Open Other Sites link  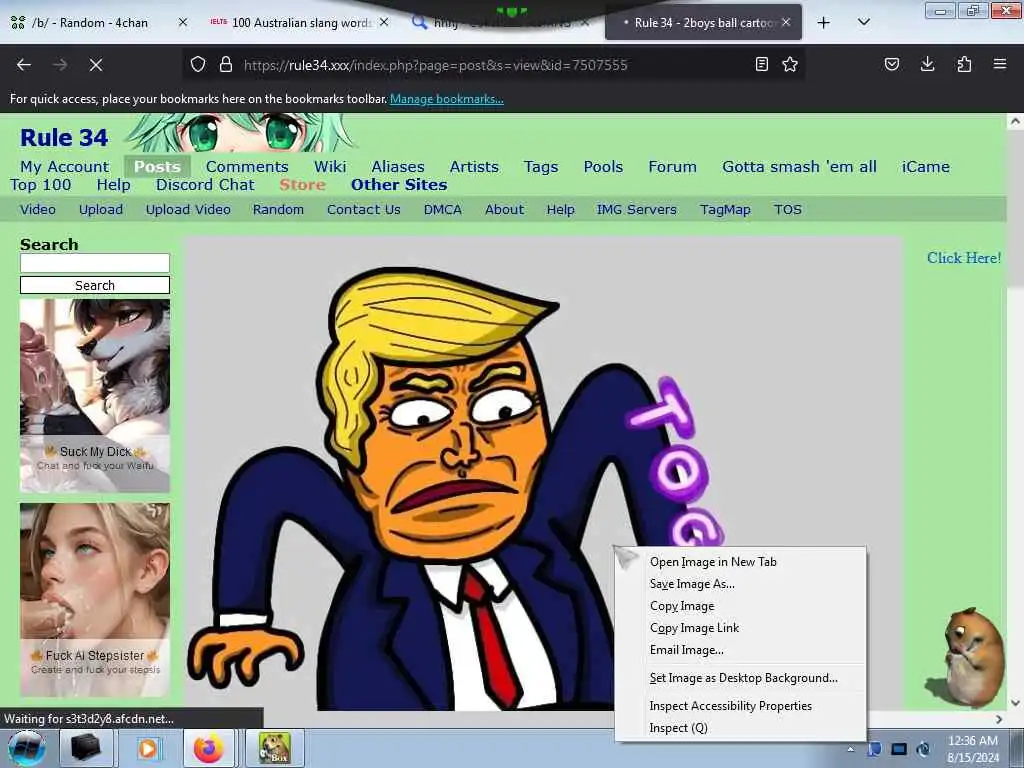(399, 185)
